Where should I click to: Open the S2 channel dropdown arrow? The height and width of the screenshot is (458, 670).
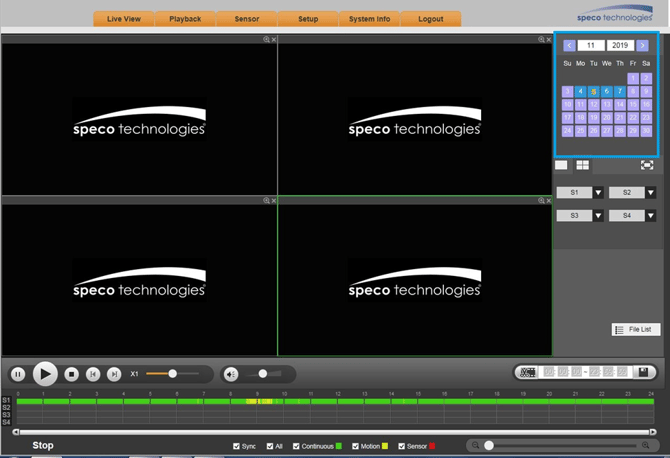pos(650,193)
